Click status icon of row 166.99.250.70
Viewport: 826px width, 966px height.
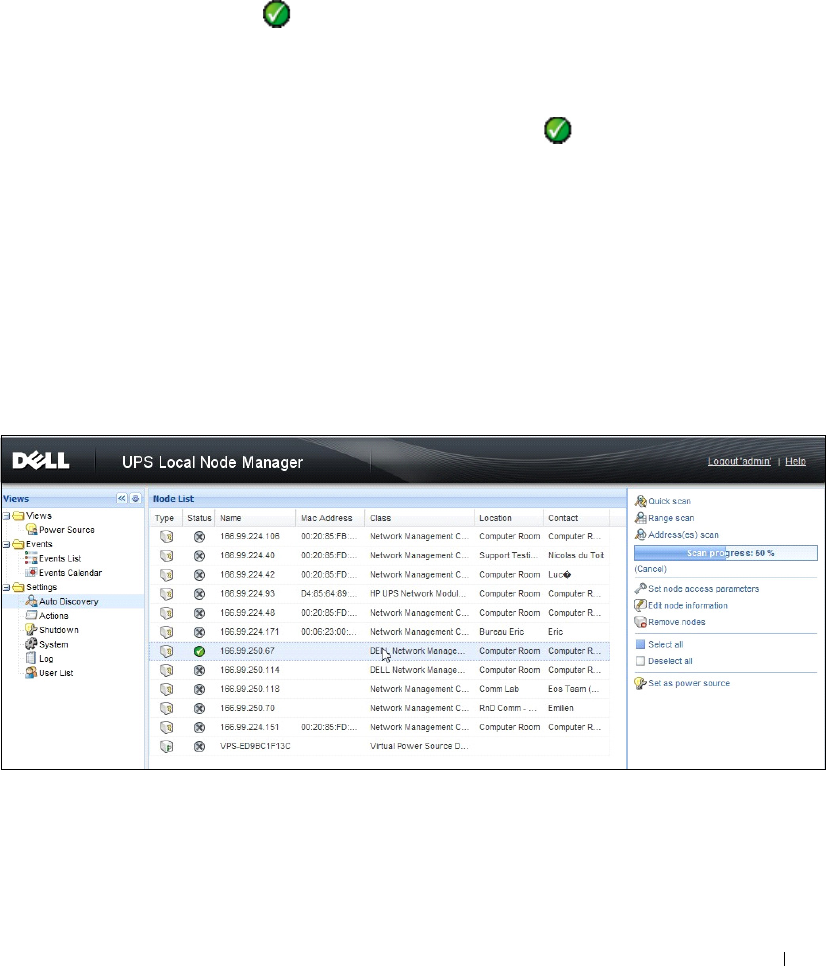click(x=199, y=708)
